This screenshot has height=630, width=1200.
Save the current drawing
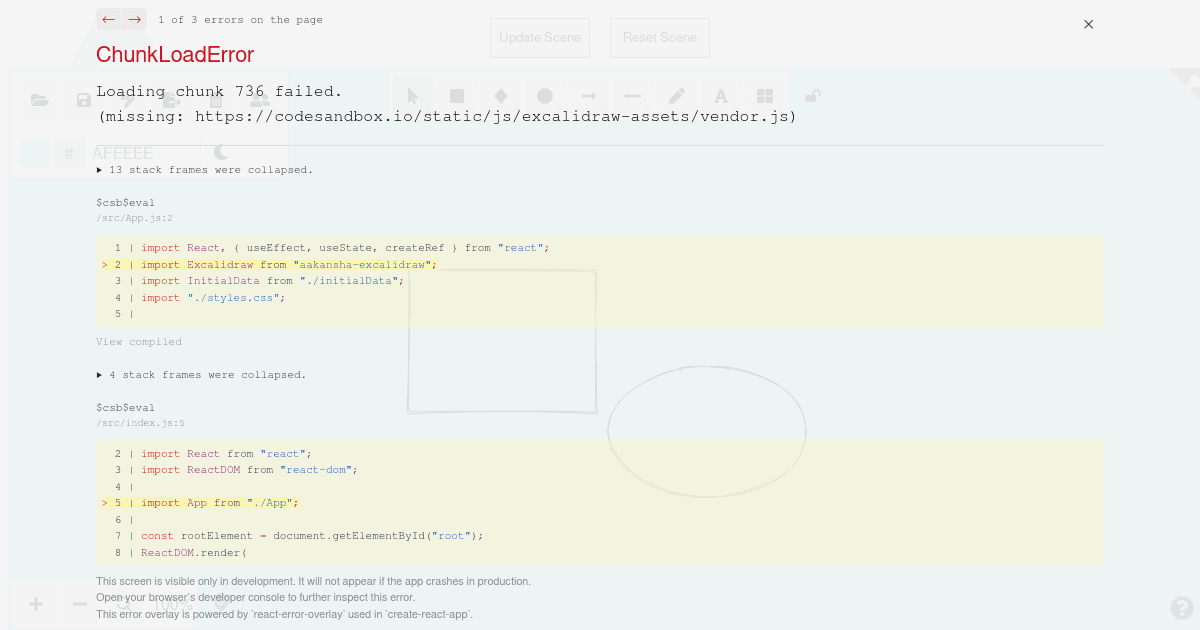[x=84, y=99]
